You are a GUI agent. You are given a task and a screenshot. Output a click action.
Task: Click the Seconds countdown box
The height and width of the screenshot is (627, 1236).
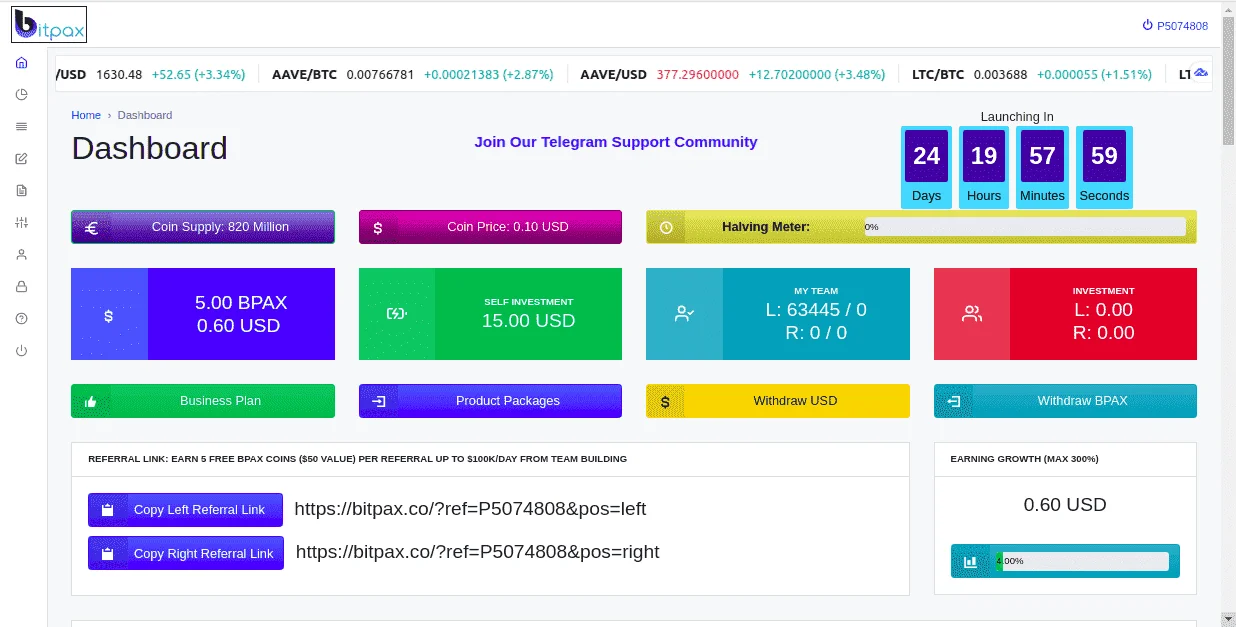click(1104, 167)
